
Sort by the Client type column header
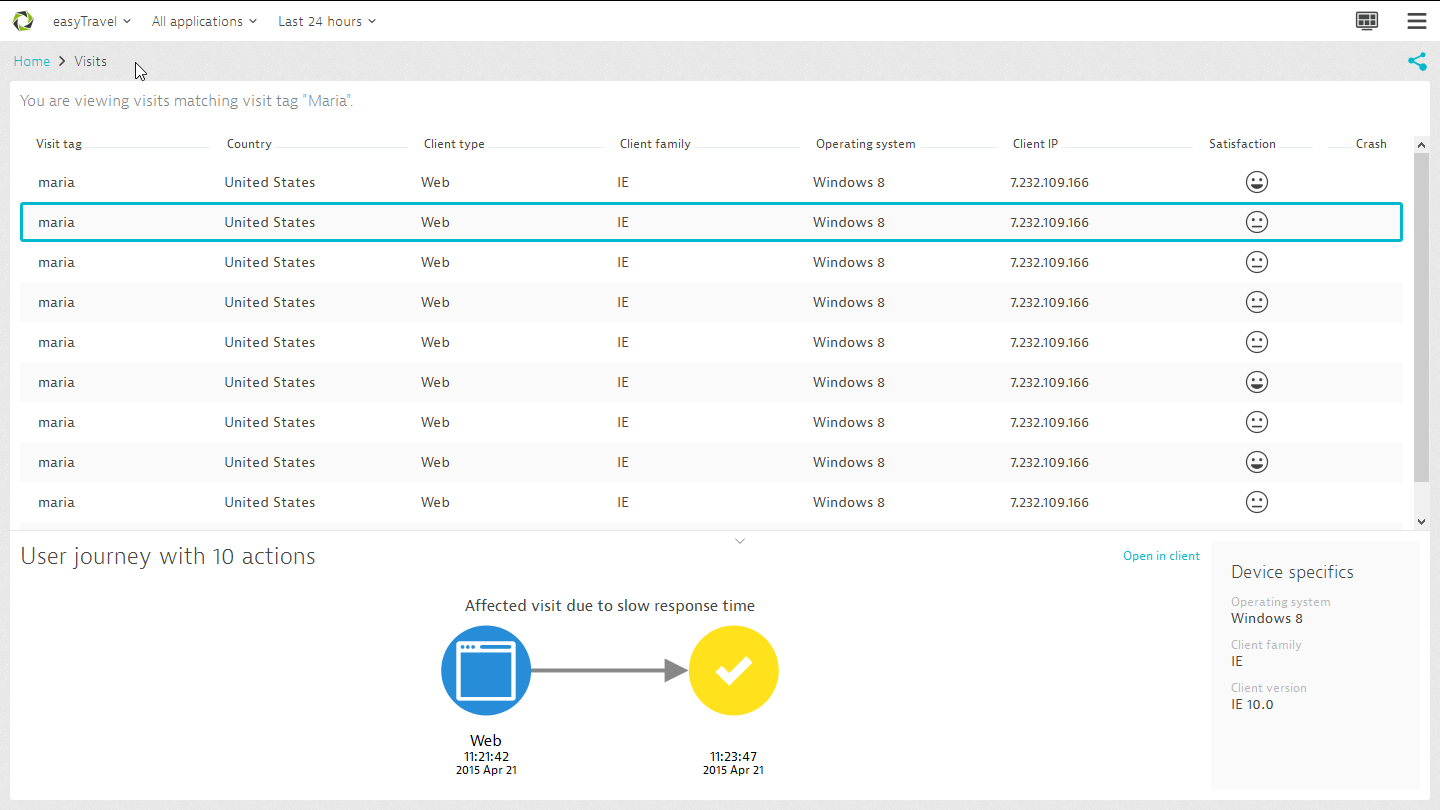click(454, 144)
